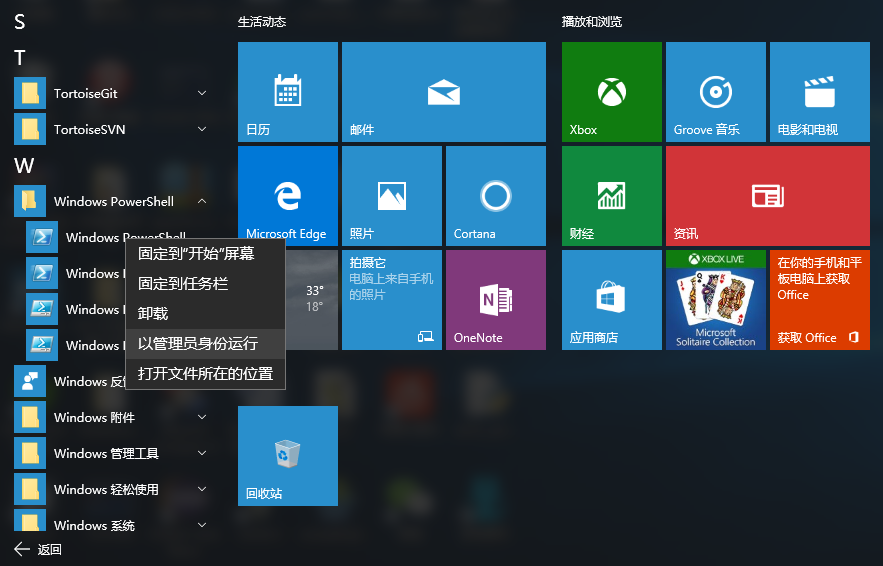Select 固定到任务栏 in context menu
The image size is (883, 566).
click(x=205, y=283)
